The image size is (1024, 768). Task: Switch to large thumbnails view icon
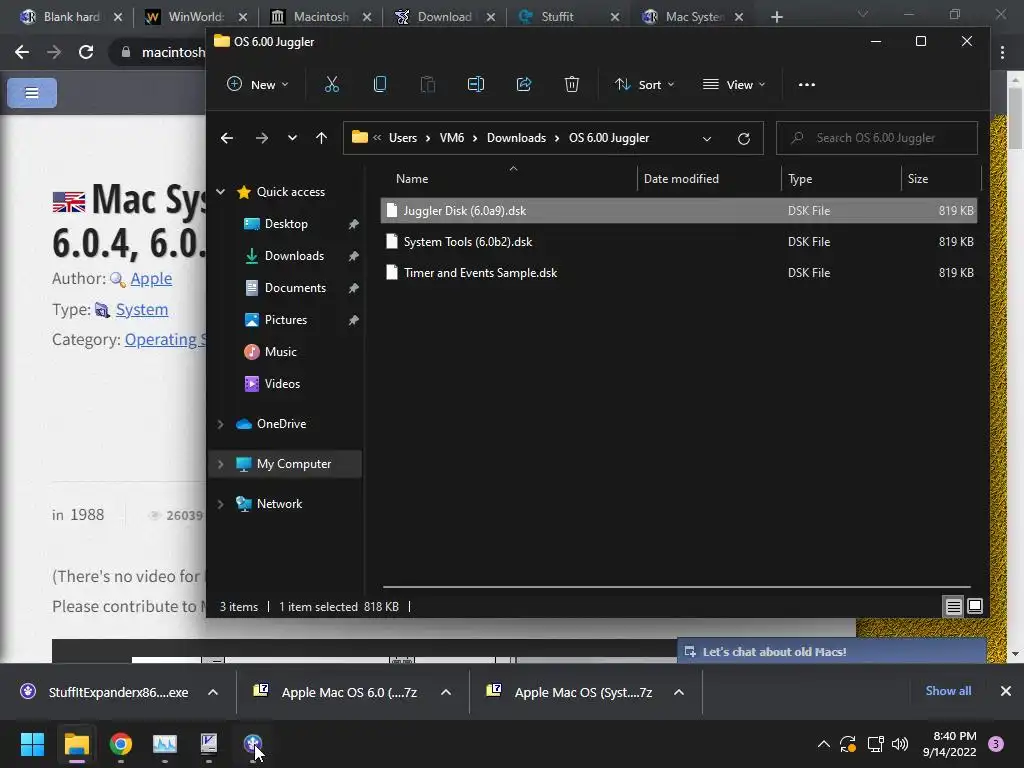pyautogui.click(x=974, y=607)
